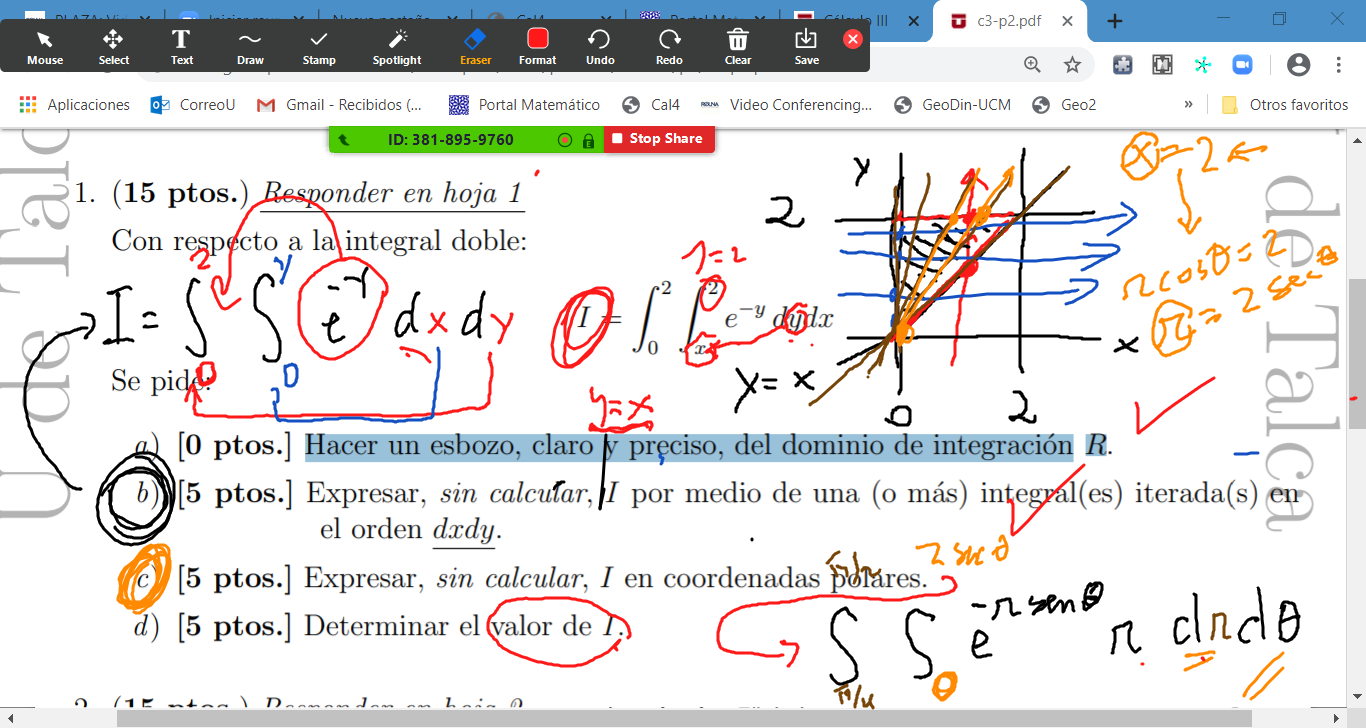Open Cal4 bookmark

click(651, 105)
